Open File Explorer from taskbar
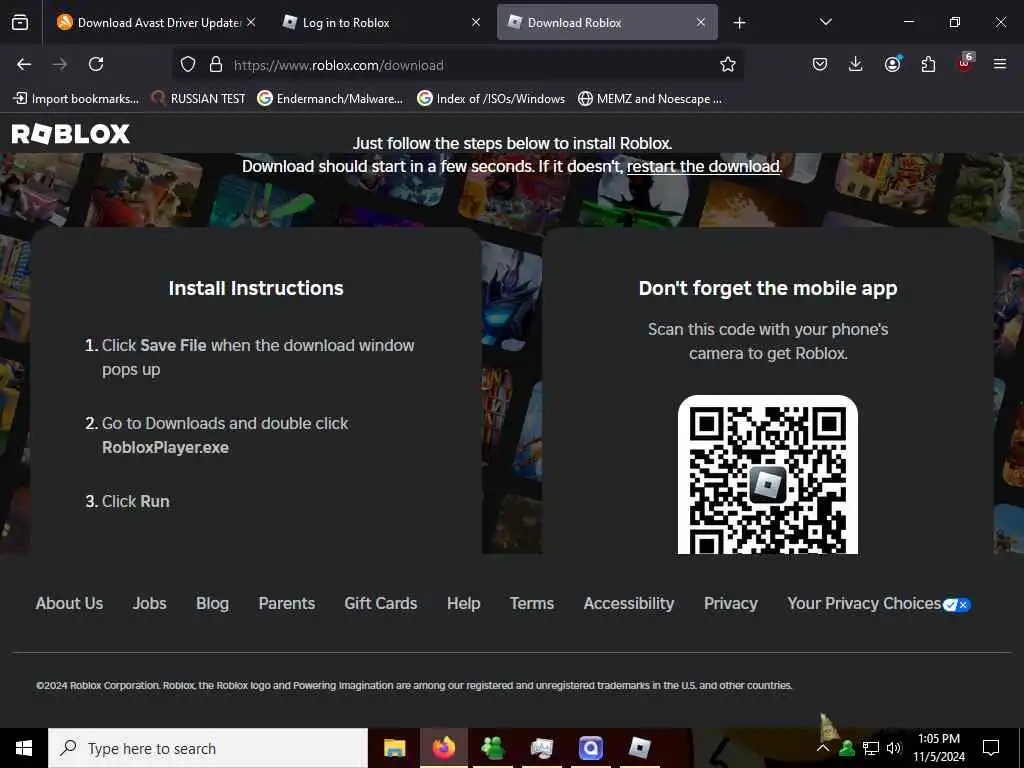The width and height of the screenshot is (1024, 768). 394,748
